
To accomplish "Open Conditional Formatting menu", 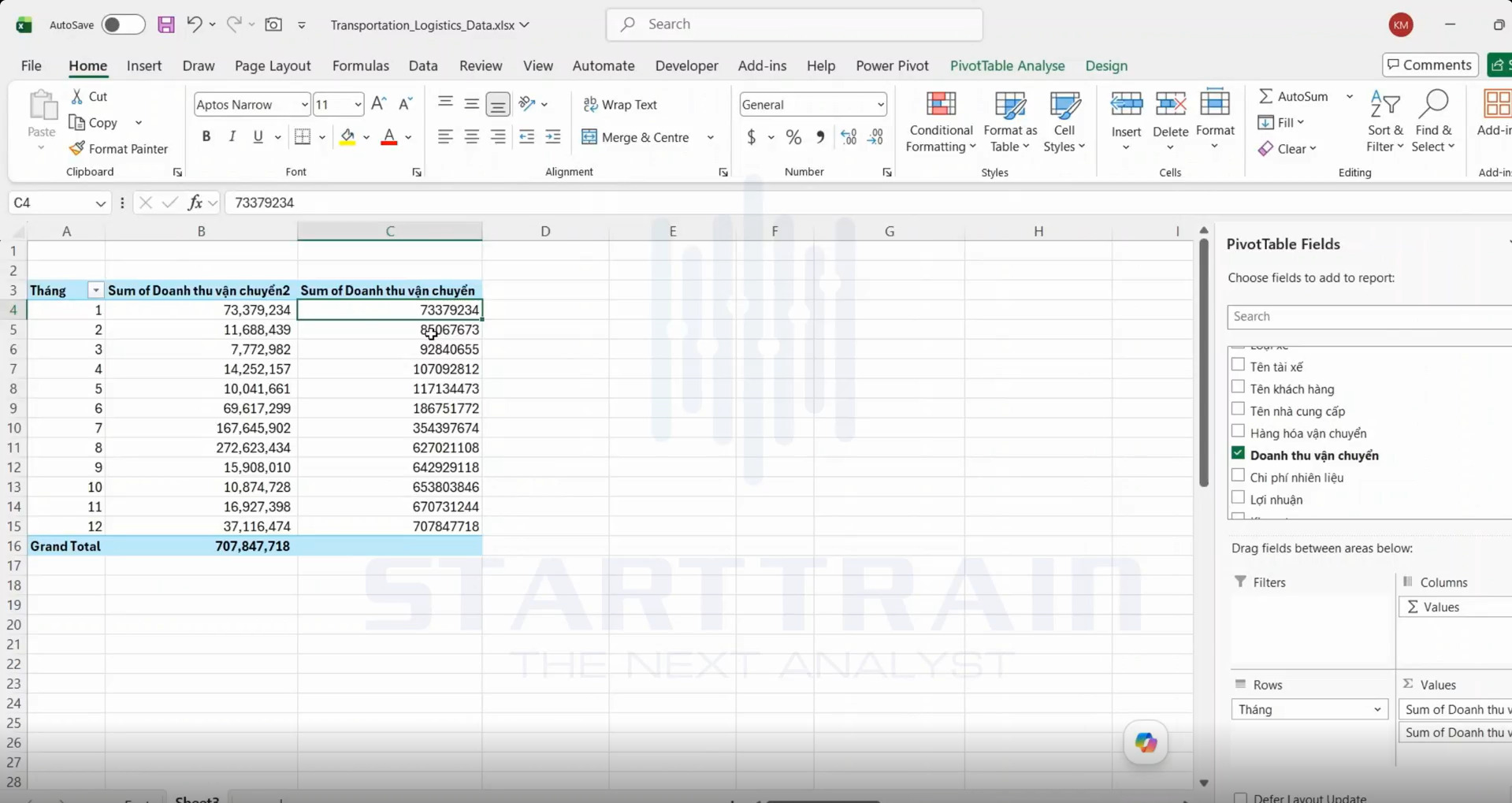I will [x=940, y=121].
